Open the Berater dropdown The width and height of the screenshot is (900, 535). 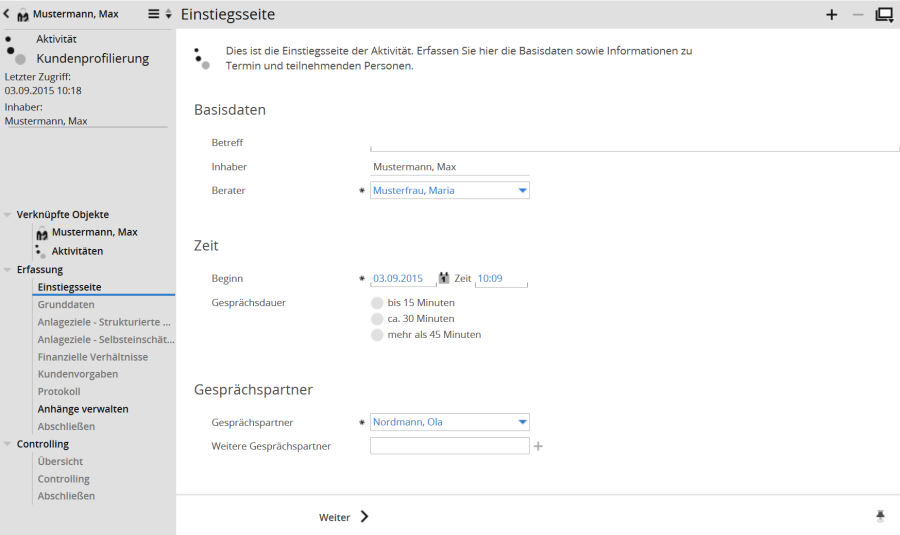(x=522, y=191)
